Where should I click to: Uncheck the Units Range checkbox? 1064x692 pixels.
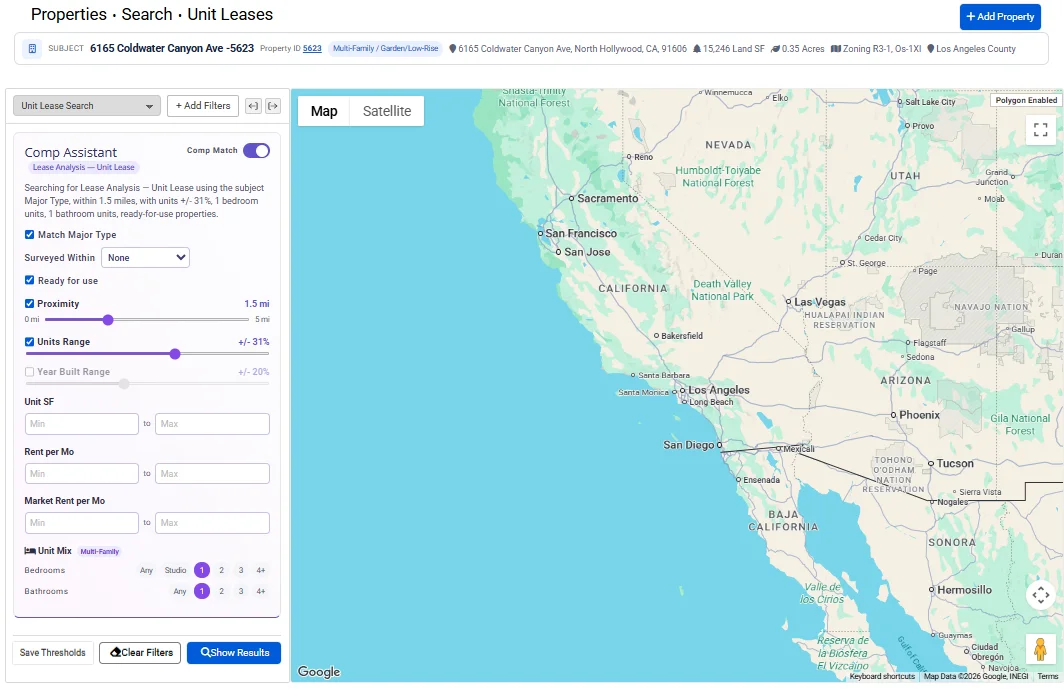point(29,341)
